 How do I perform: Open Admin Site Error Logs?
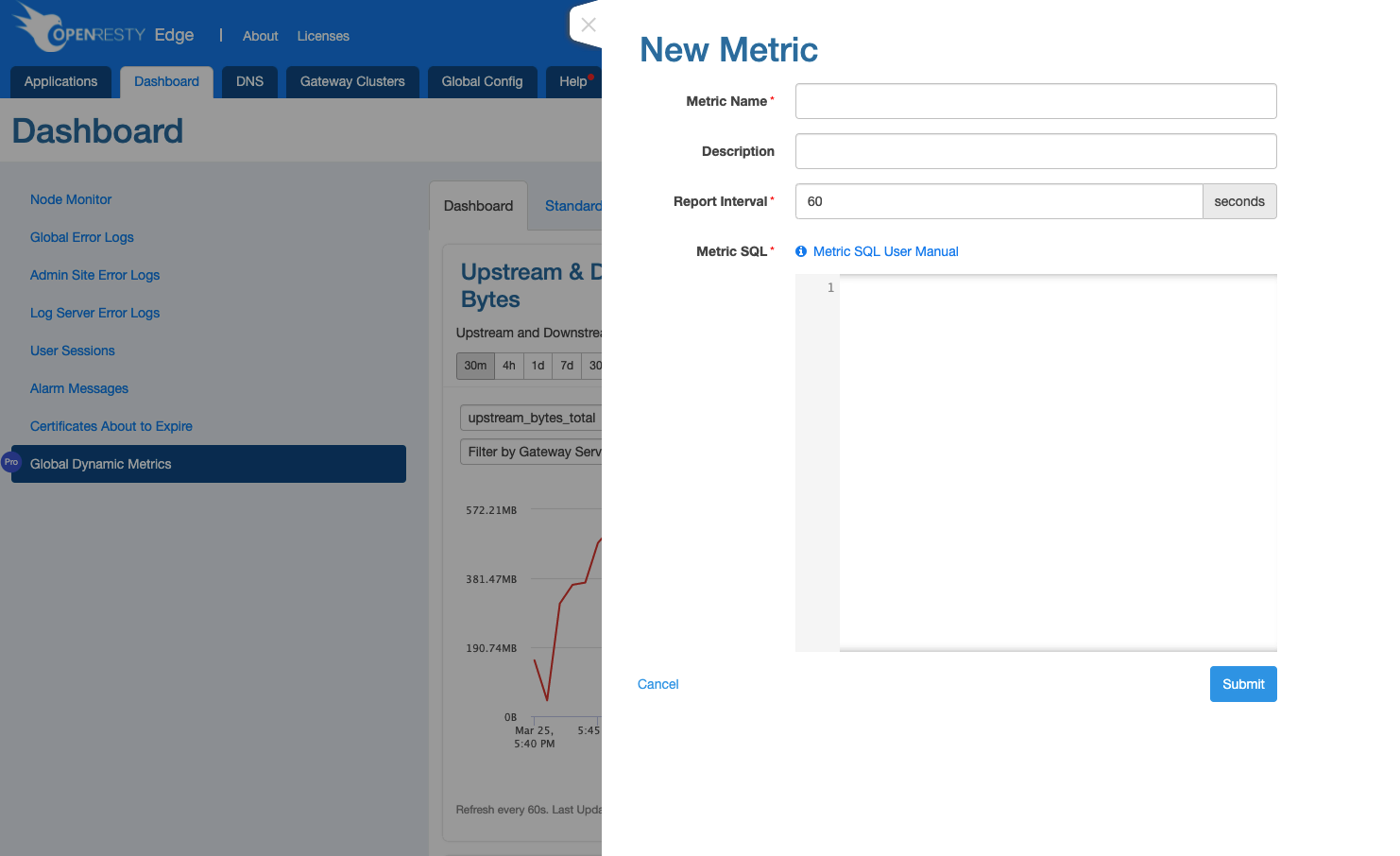click(94, 275)
